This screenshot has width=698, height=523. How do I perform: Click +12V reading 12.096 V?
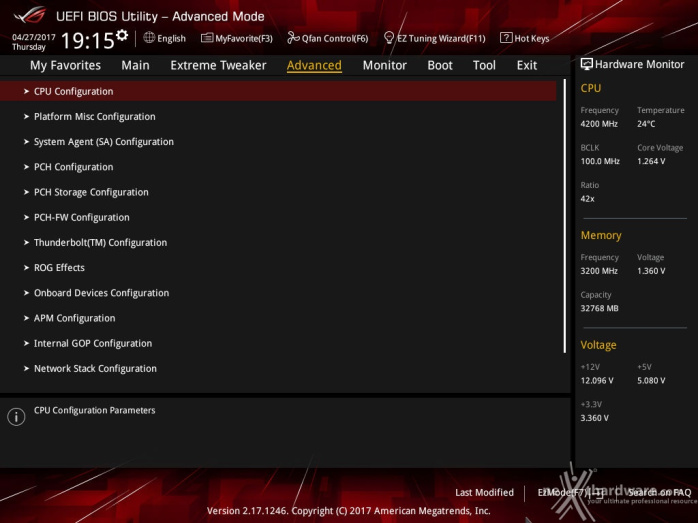tap(597, 381)
